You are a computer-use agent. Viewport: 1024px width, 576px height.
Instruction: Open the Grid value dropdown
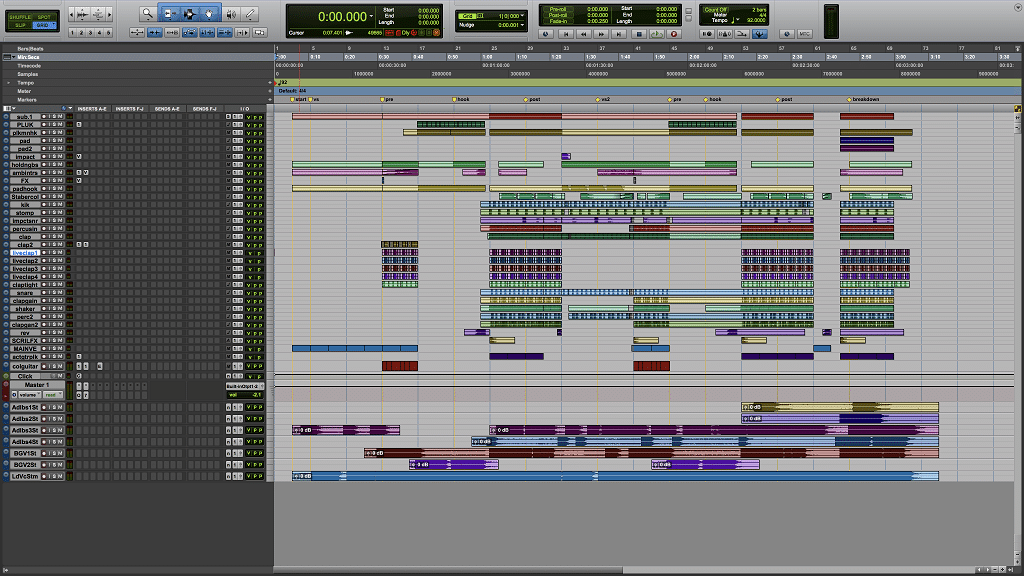point(522,16)
